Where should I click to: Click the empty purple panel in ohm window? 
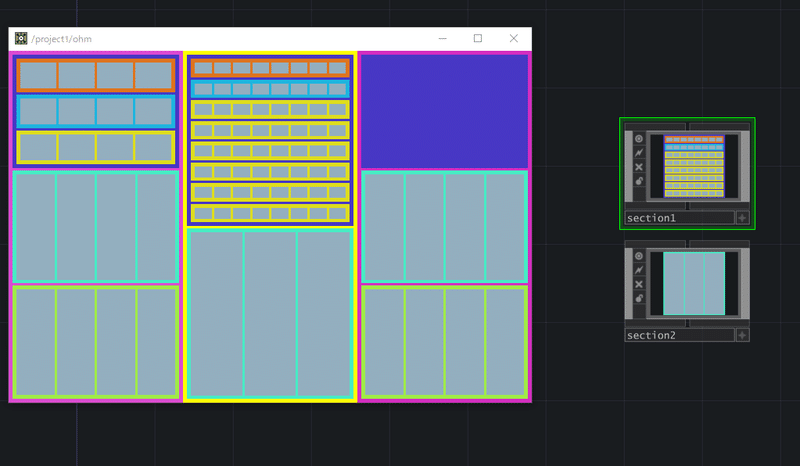click(x=444, y=111)
